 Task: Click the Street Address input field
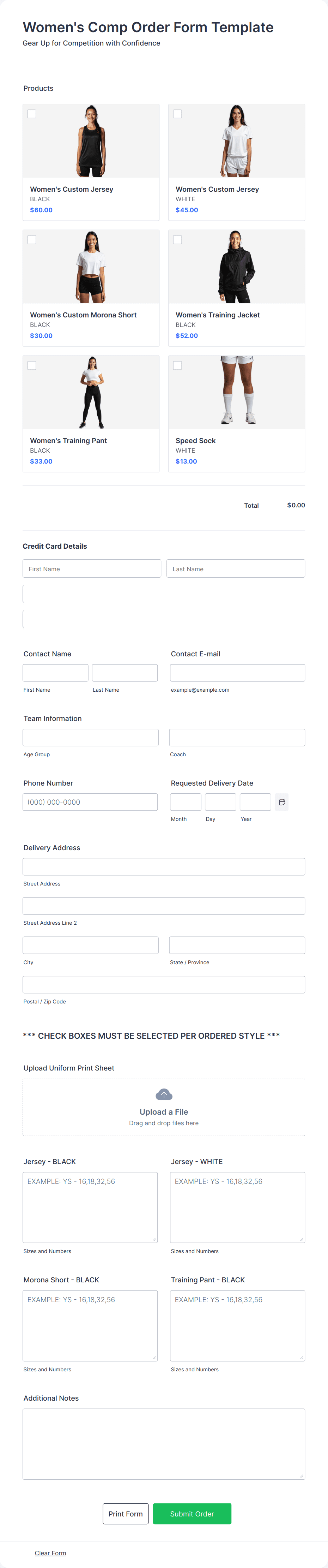[164, 866]
